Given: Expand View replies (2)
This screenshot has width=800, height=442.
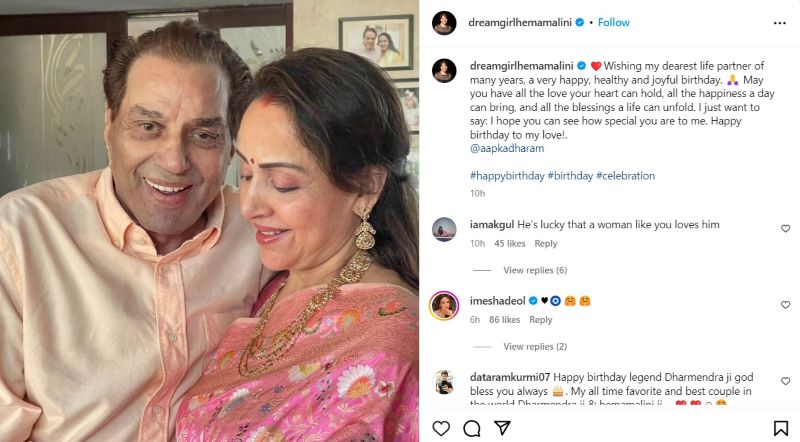Looking at the screenshot, I should click(535, 346).
